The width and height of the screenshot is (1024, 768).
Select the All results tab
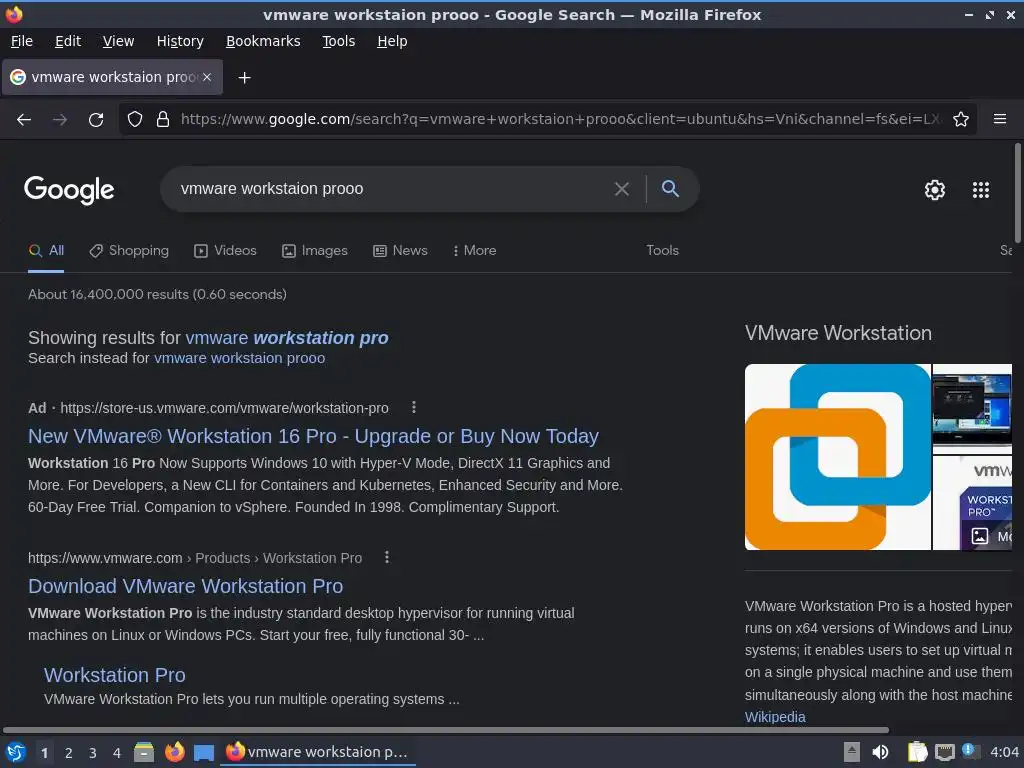[46, 251]
